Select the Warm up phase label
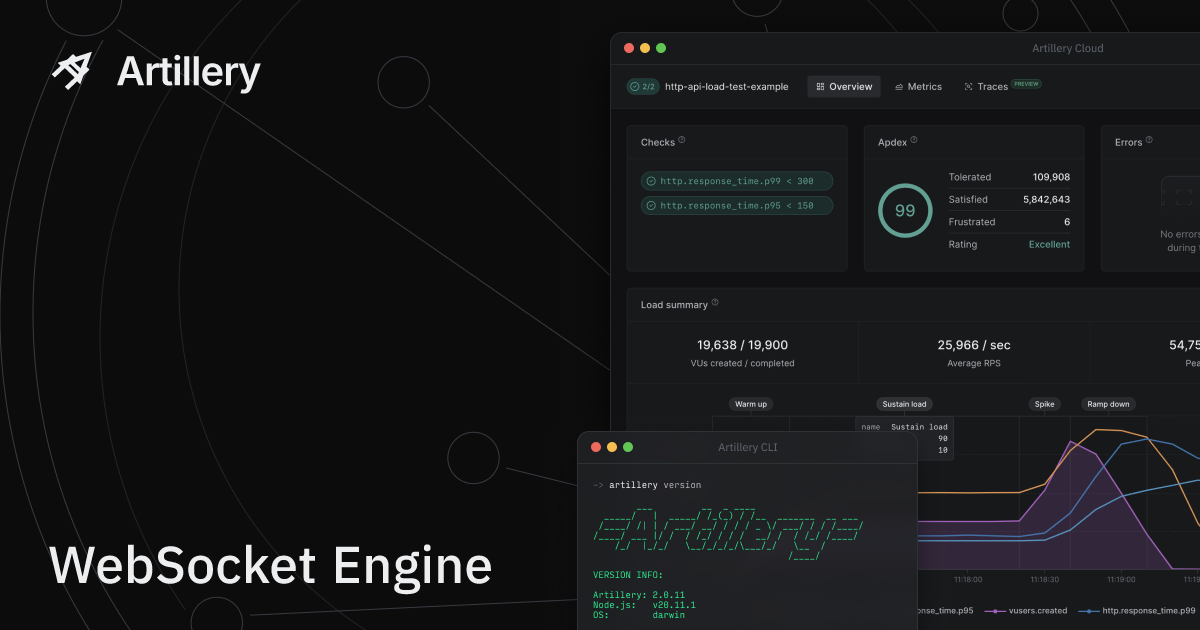This screenshot has width=1200, height=630. pos(751,404)
